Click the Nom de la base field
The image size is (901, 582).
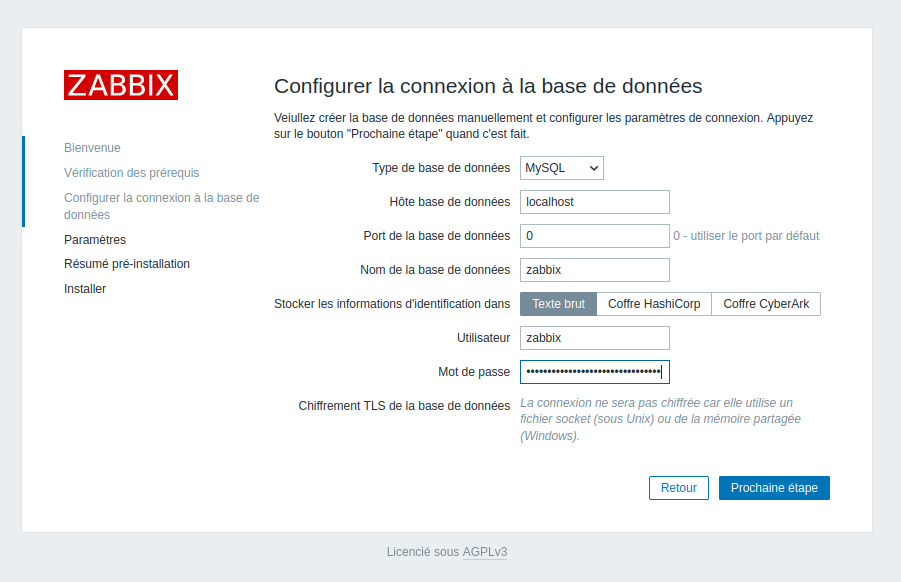[594, 270]
